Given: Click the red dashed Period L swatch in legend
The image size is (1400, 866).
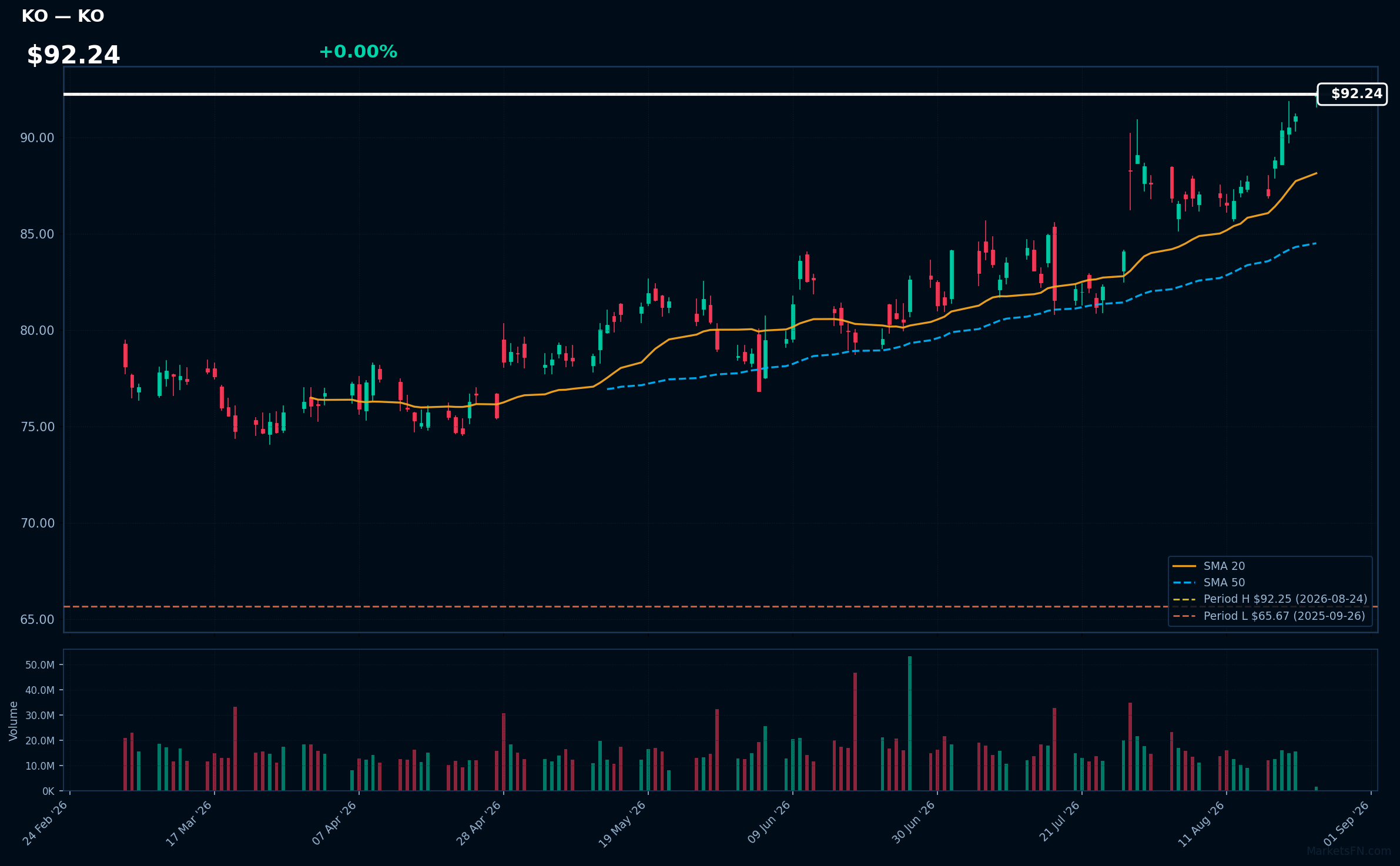Looking at the screenshot, I should pyautogui.click(x=1184, y=616).
